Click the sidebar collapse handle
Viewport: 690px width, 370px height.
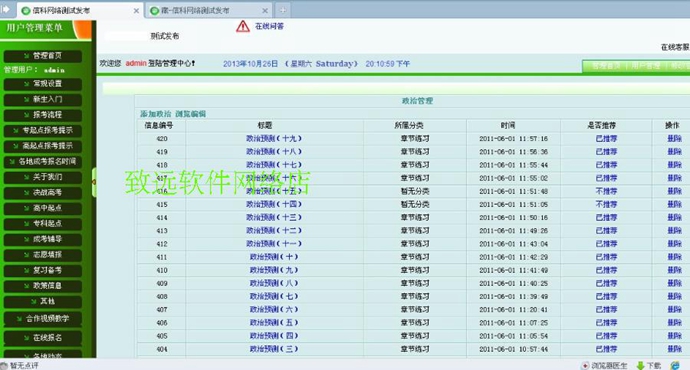click(94, 182)
